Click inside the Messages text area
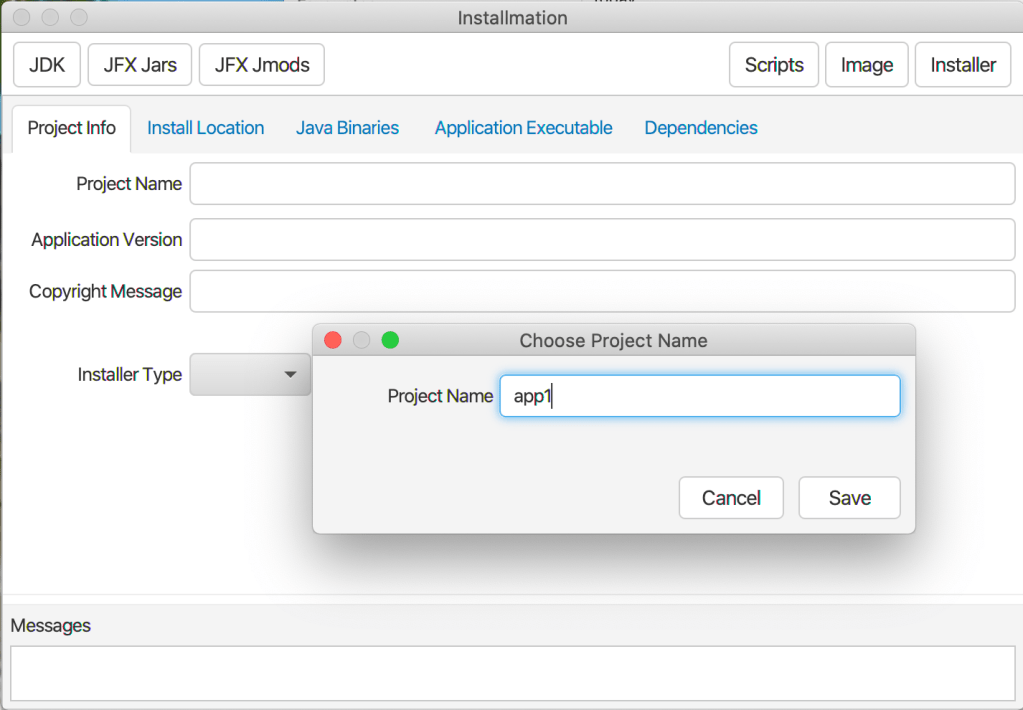 (511, 673)
